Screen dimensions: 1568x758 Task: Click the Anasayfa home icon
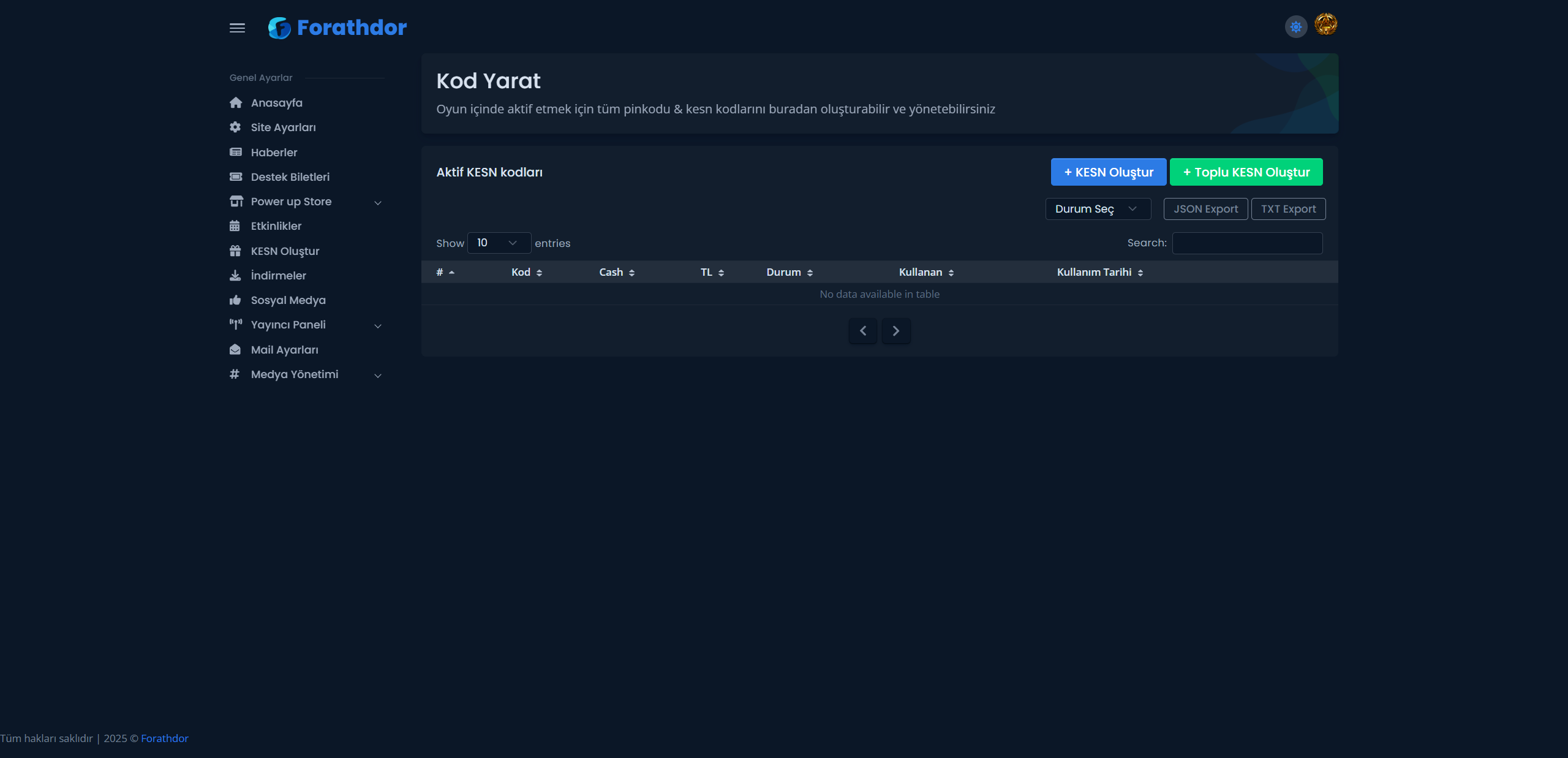pyautogui.click(x=236, y=102)
